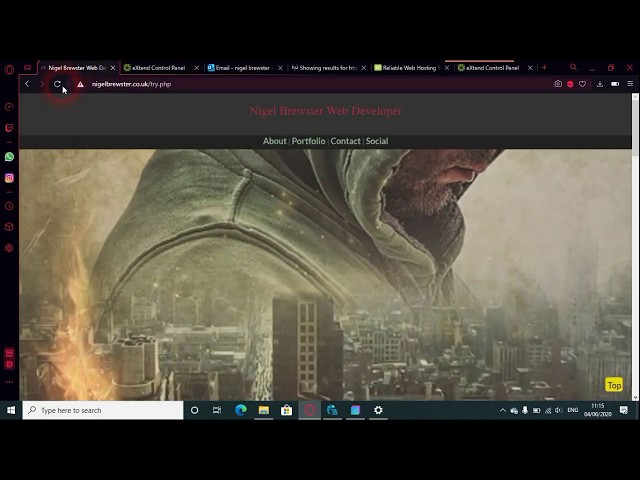640x480 pixels.
Task: Open the downloads panel
Action: [x=600, y=84]
